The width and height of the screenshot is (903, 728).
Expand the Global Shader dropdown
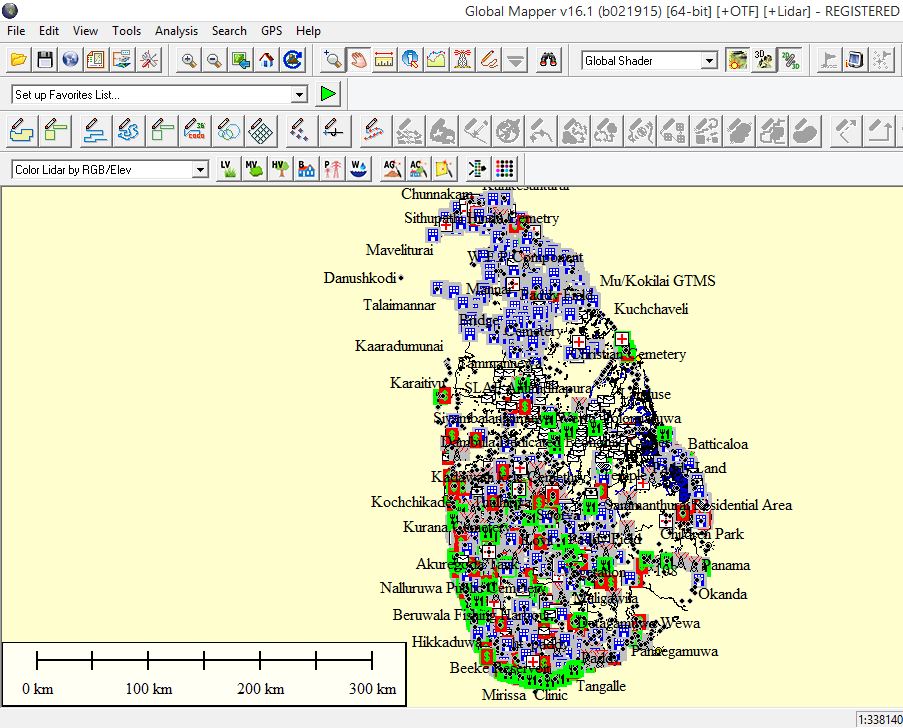[x=709, y=61]
